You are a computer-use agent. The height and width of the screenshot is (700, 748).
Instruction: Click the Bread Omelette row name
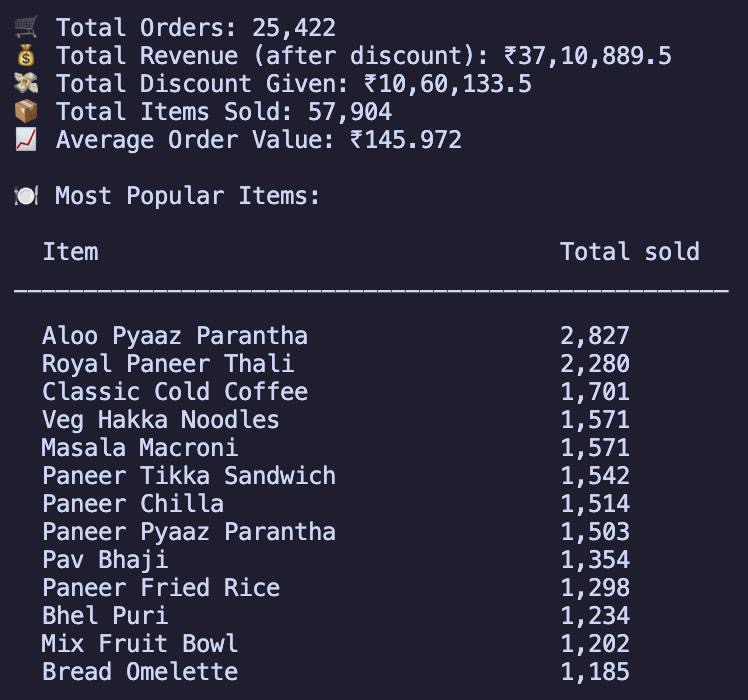pyautogui.click(x=140, y=672)
